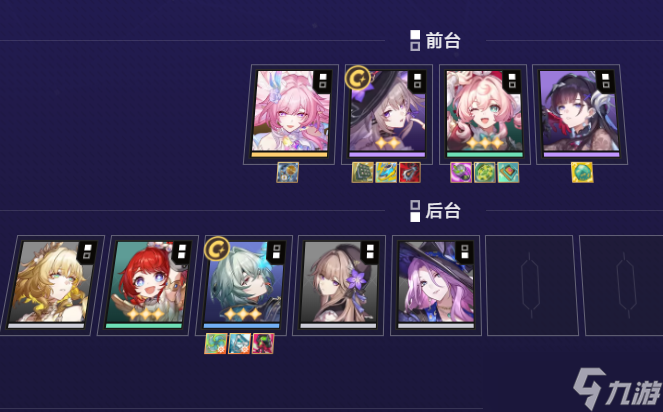
Task: Toggle position indicator on the blonde character card
Action: (x=87, y=251)
